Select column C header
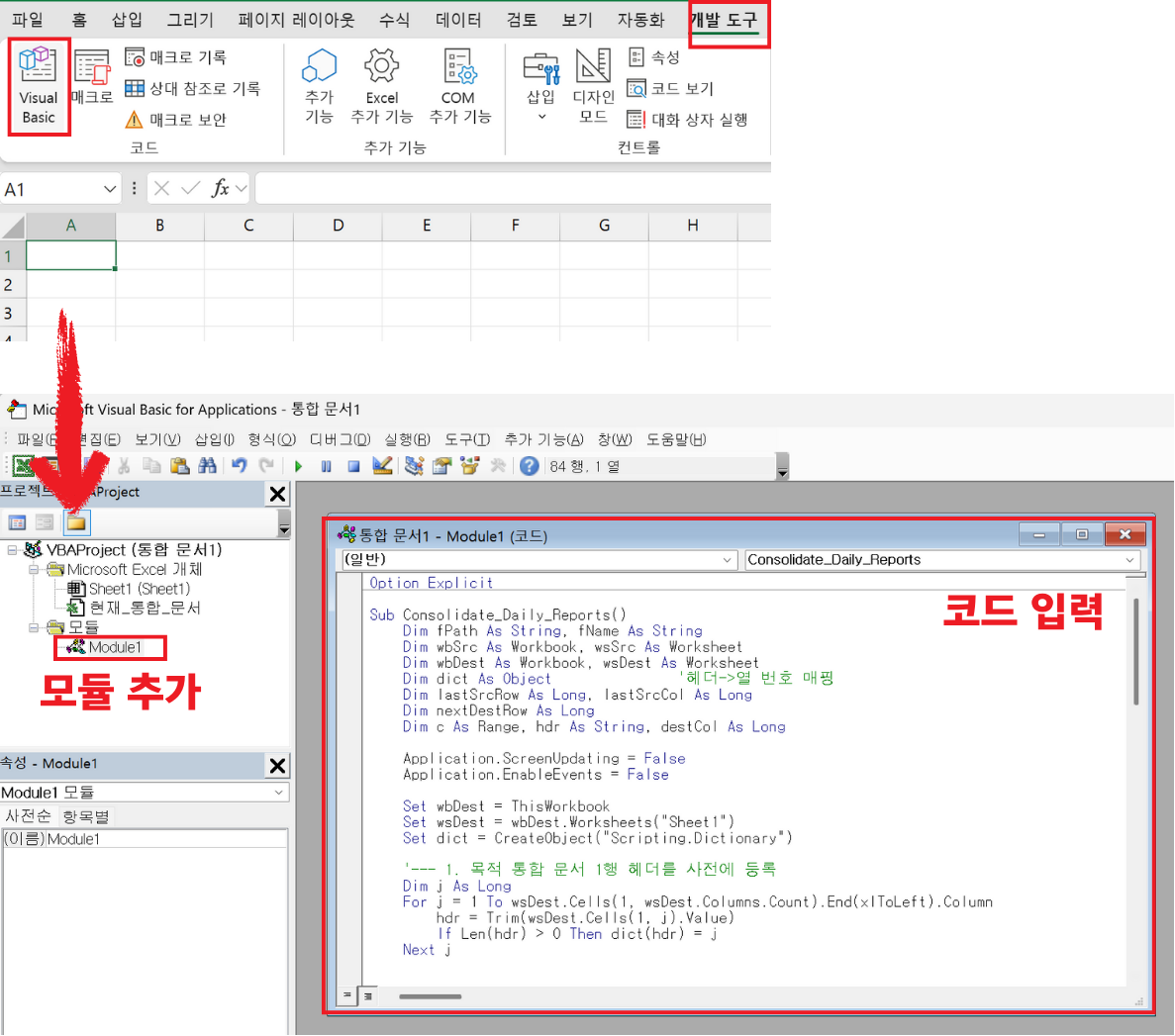1175x1036 pixels. click(x=248, y=226)
